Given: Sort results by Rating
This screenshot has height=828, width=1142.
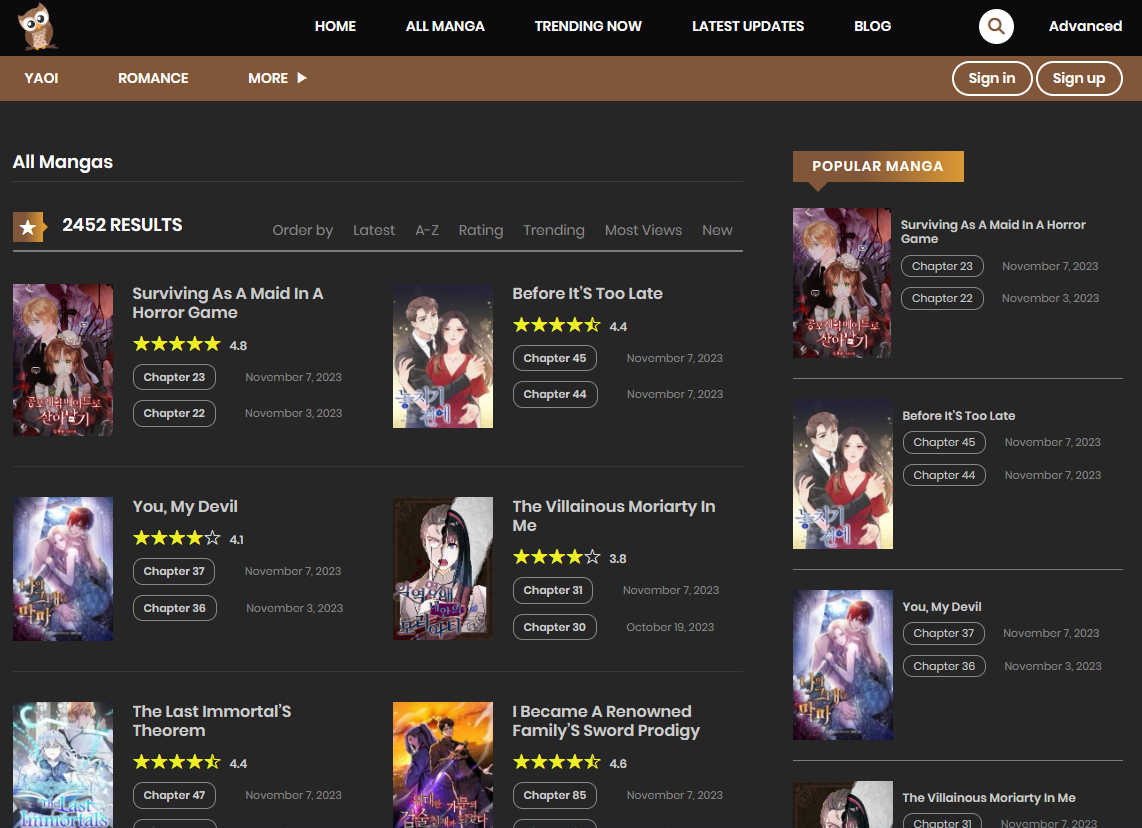Looking at the screenshot, I should coord(480,230).
